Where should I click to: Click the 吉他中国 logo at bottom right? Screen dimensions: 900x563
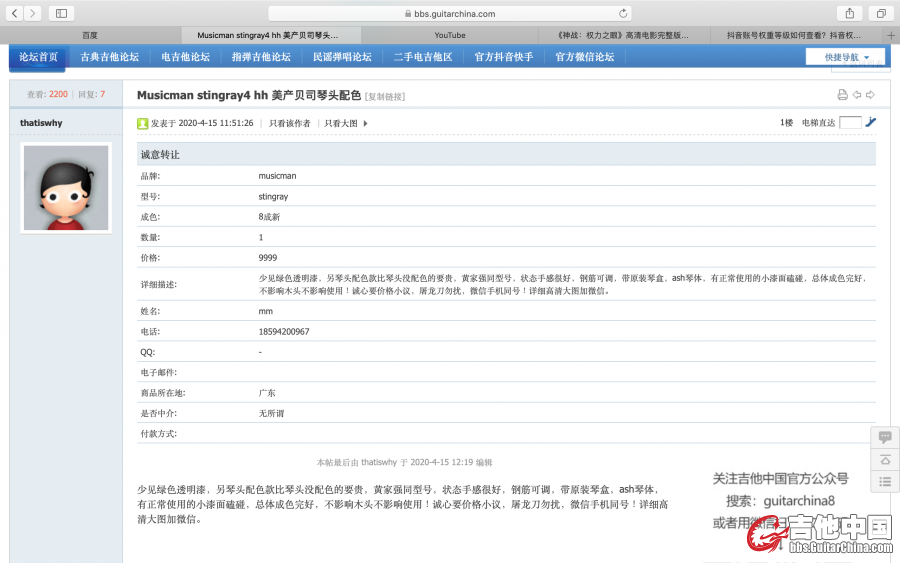820,534
